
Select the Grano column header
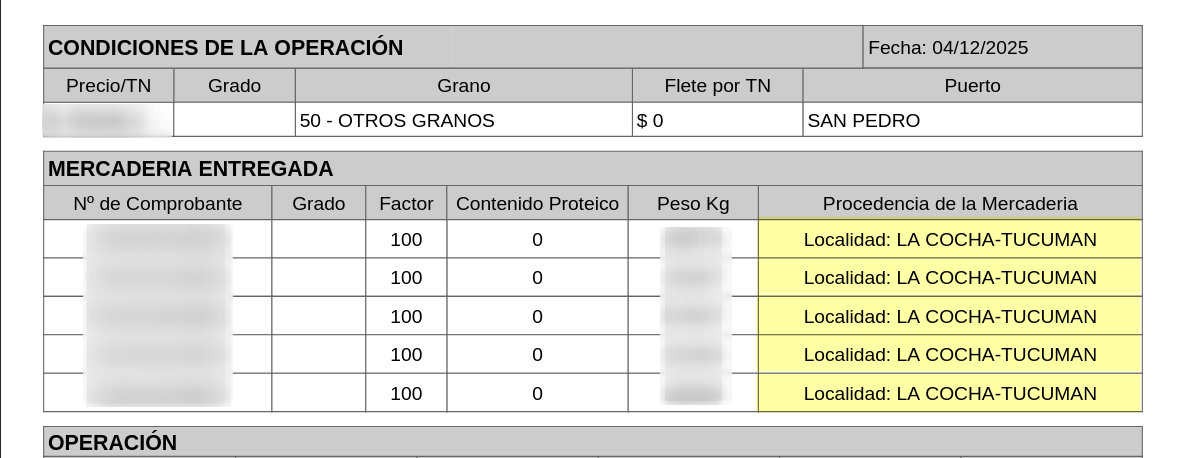tap(464, 86)
